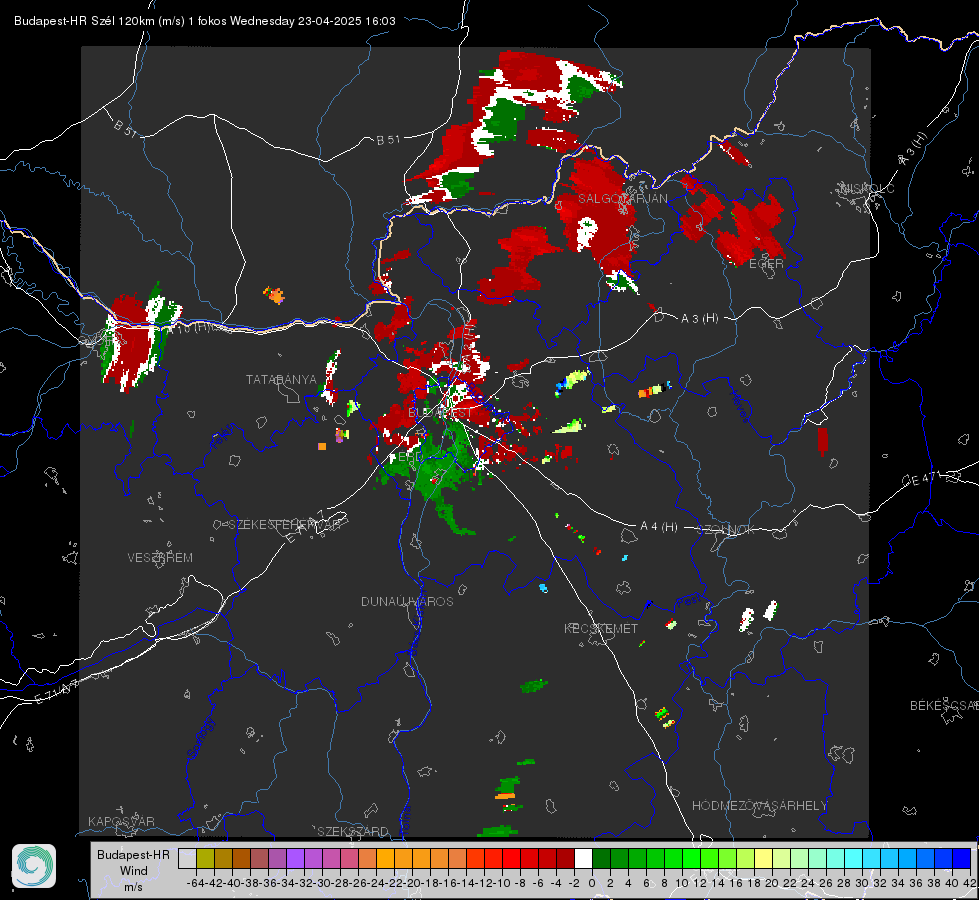Click the small orange echo north of Tatabanya
This screenshot has width=979, height=900.
(x=274, y=294)
